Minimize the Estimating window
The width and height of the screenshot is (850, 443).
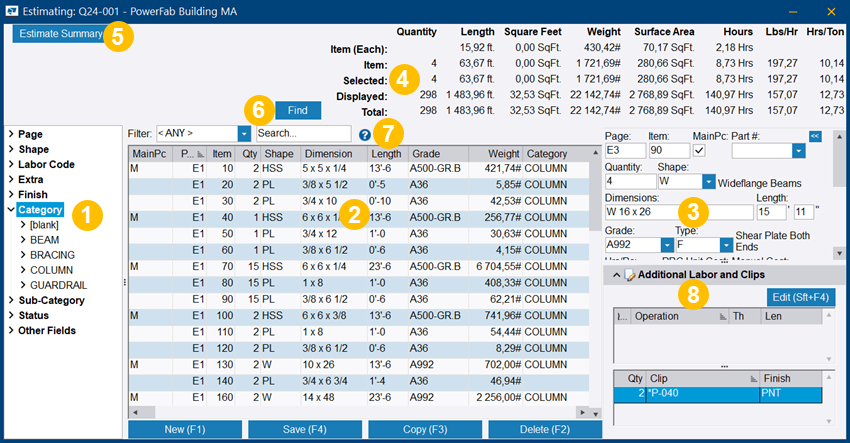(x=793, y=11)
